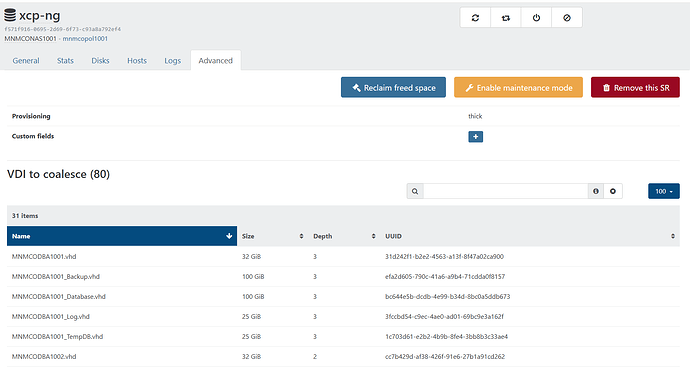Select MNMCODBA1002.vhd name cell
This screenshot has width=690, height=367.
[x=44, y=356]
